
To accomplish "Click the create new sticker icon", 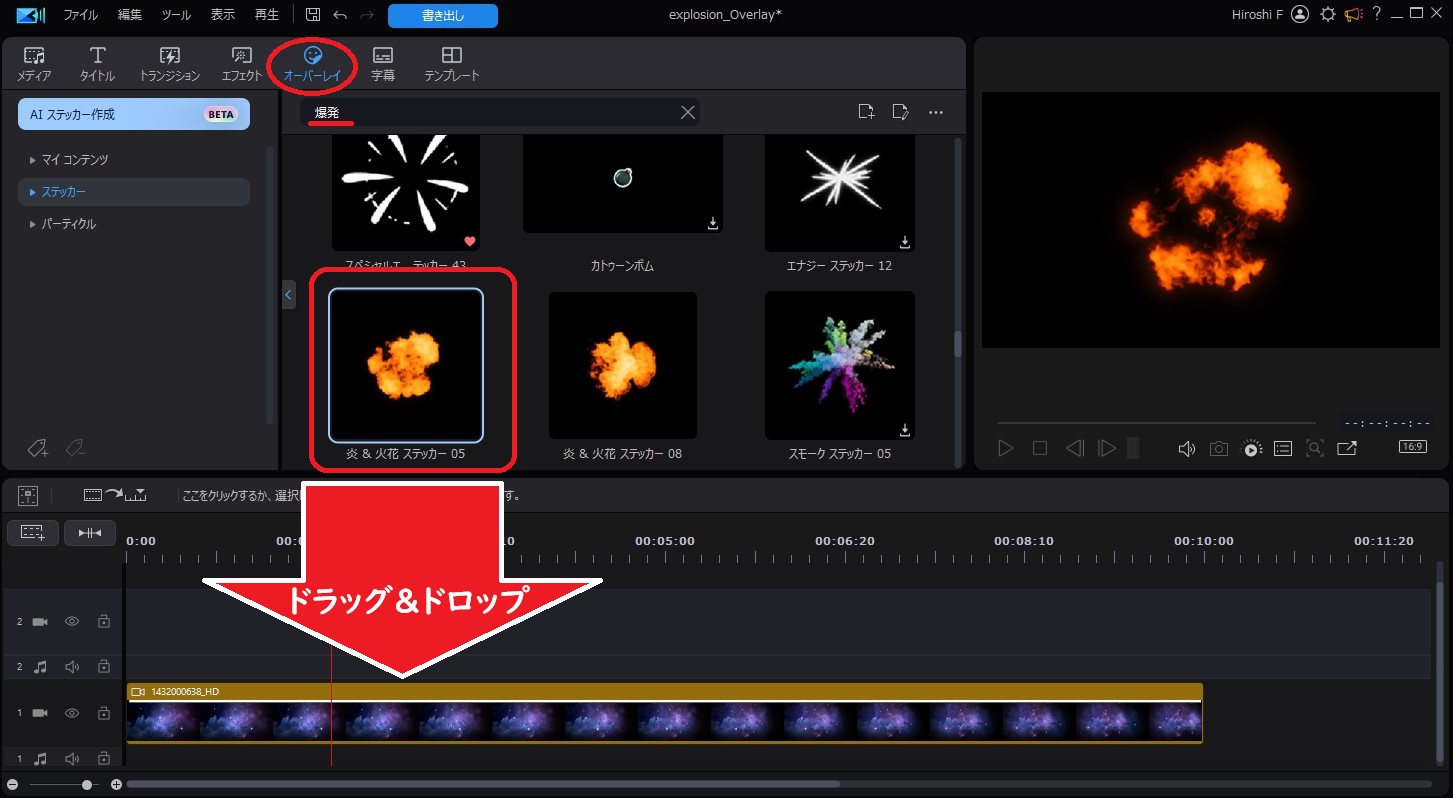I will [900, 112].
